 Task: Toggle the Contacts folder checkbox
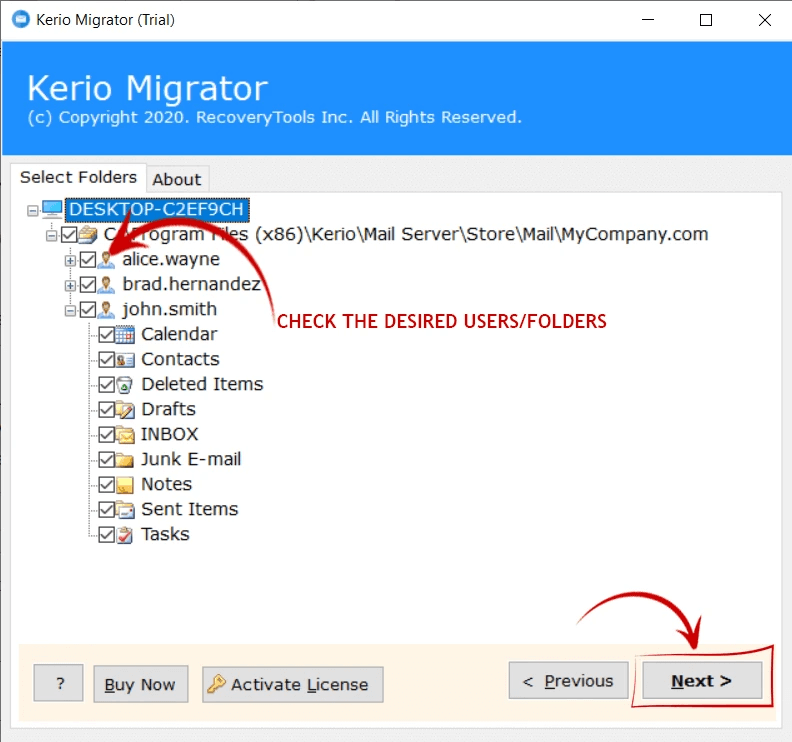coord(107,360)
